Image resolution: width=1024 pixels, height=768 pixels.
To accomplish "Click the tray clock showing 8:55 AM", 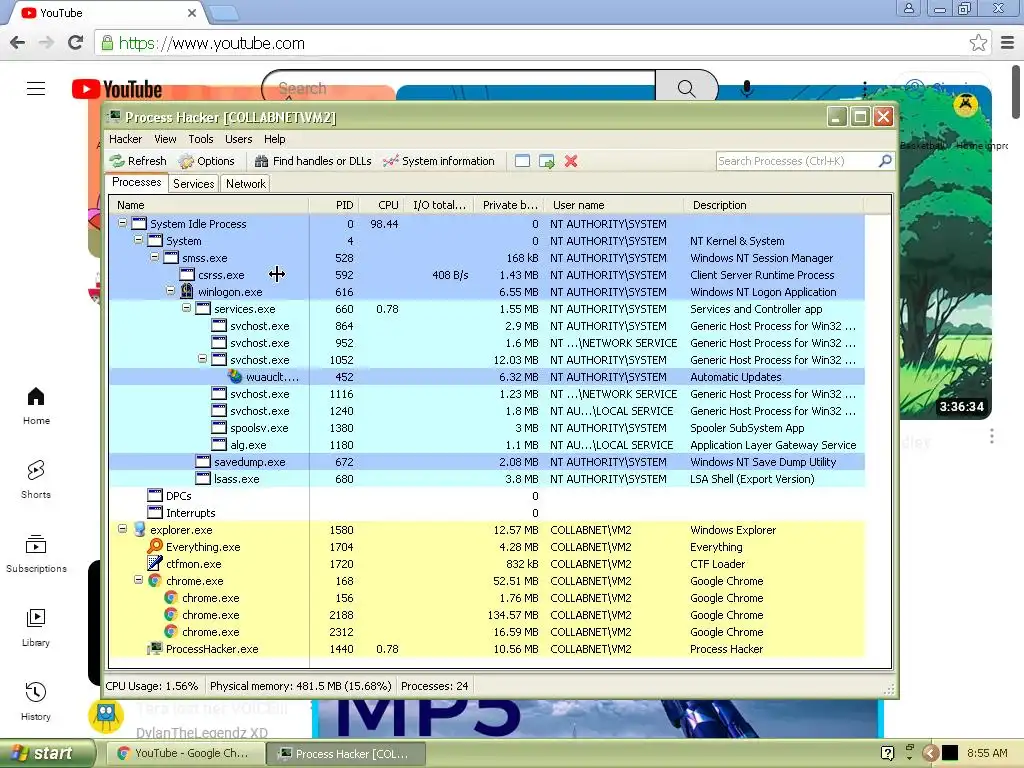I will 987,753.
